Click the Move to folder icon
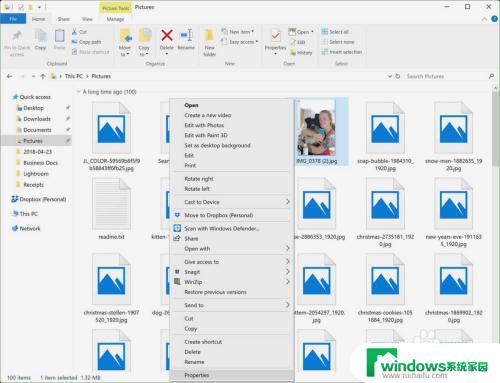 pos(125,36)
